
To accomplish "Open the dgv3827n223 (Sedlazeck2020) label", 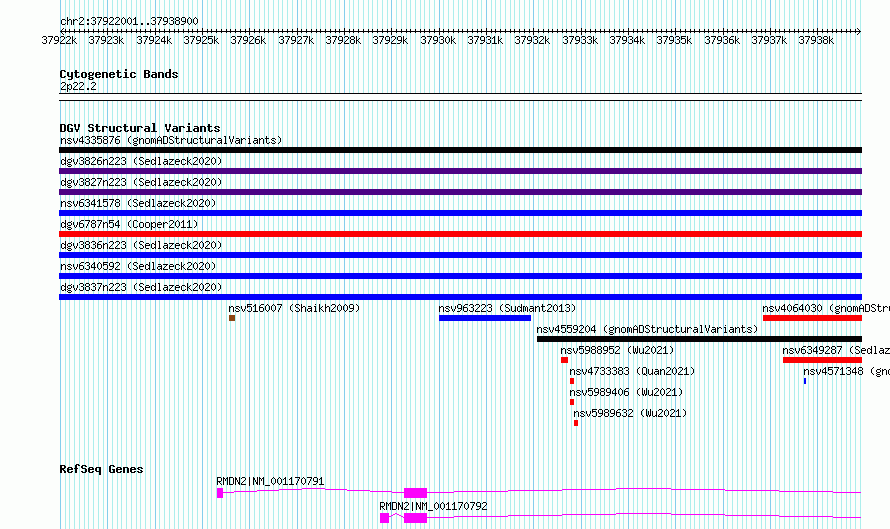I will 141,182.
